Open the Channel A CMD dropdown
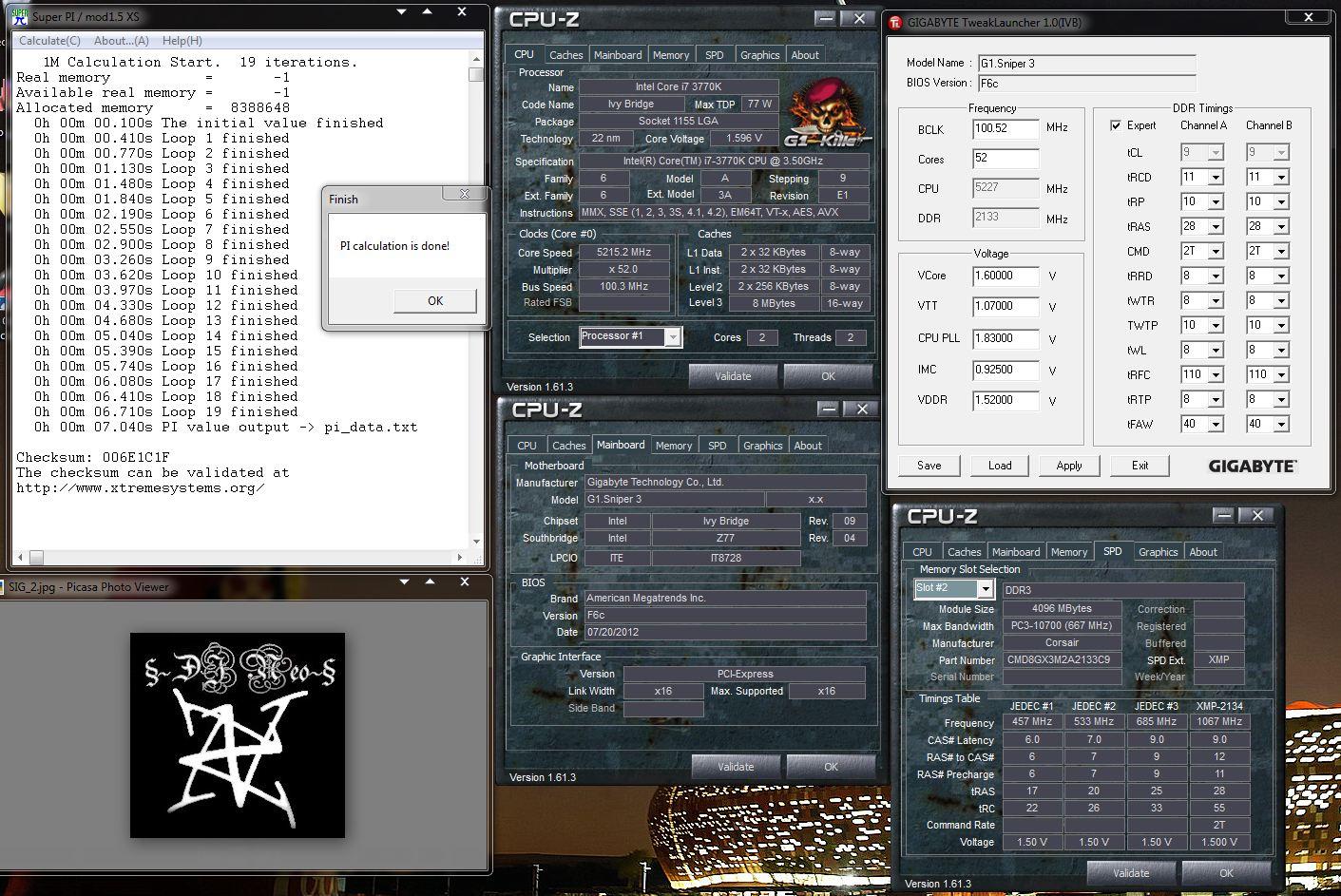Viewport: 1341px width, 896px height. pos(1215,252)
